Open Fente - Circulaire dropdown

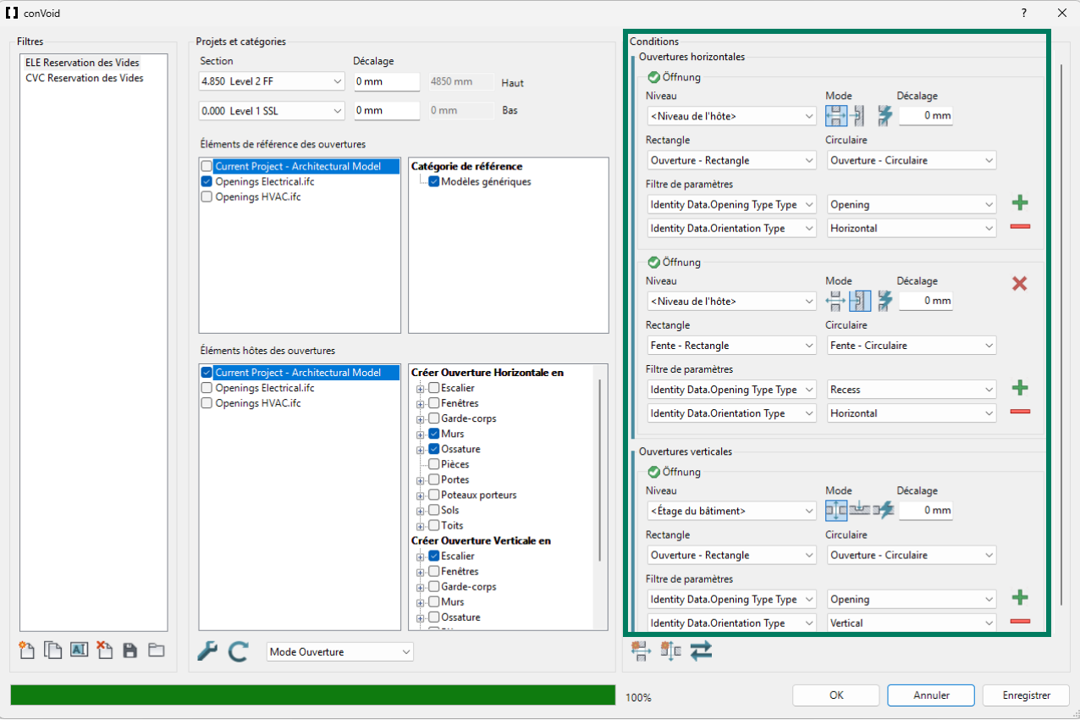pyautogui.click(x=911, y=346)
